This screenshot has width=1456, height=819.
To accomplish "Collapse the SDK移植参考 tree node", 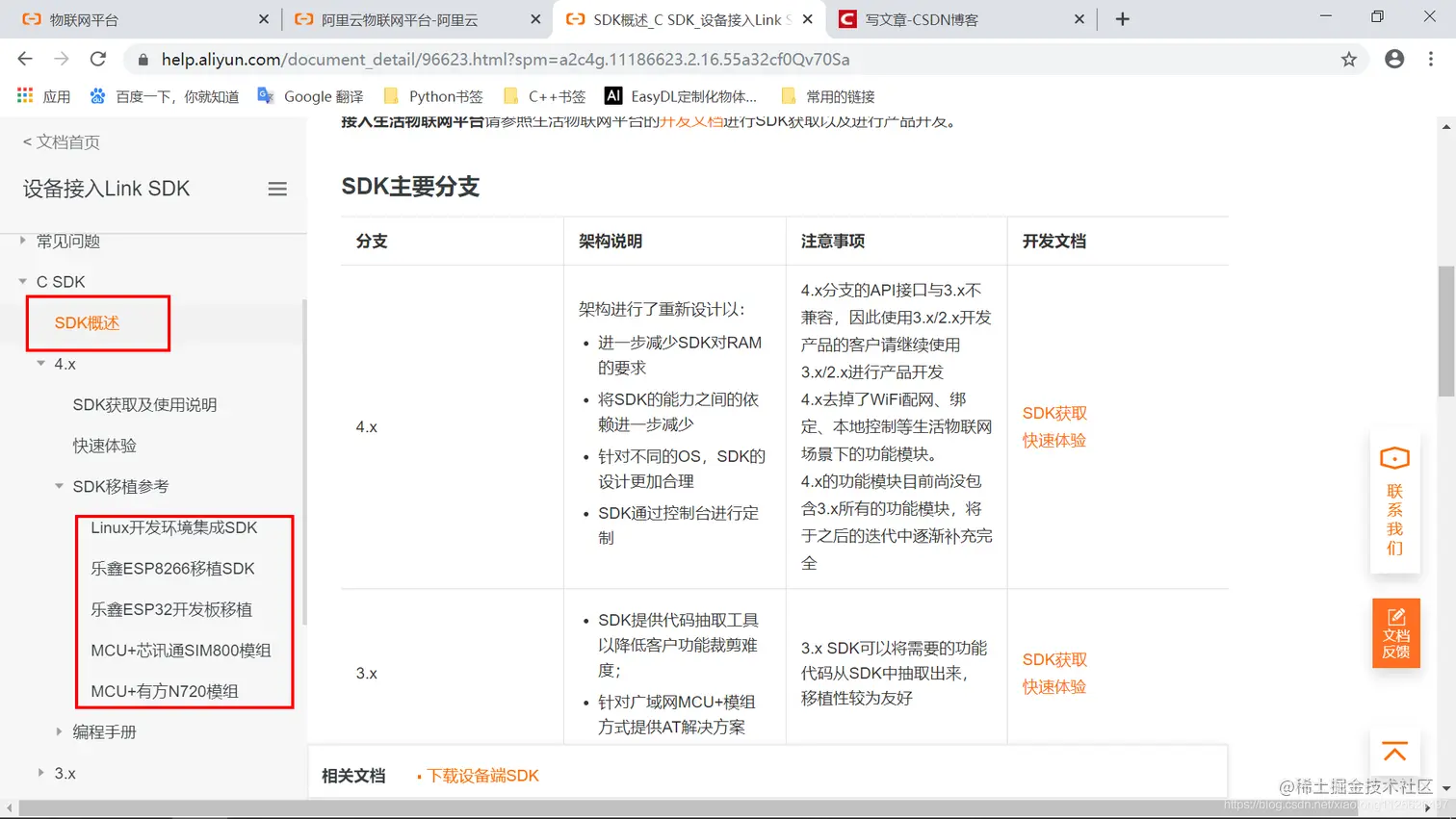I will (x=59, y=486).
